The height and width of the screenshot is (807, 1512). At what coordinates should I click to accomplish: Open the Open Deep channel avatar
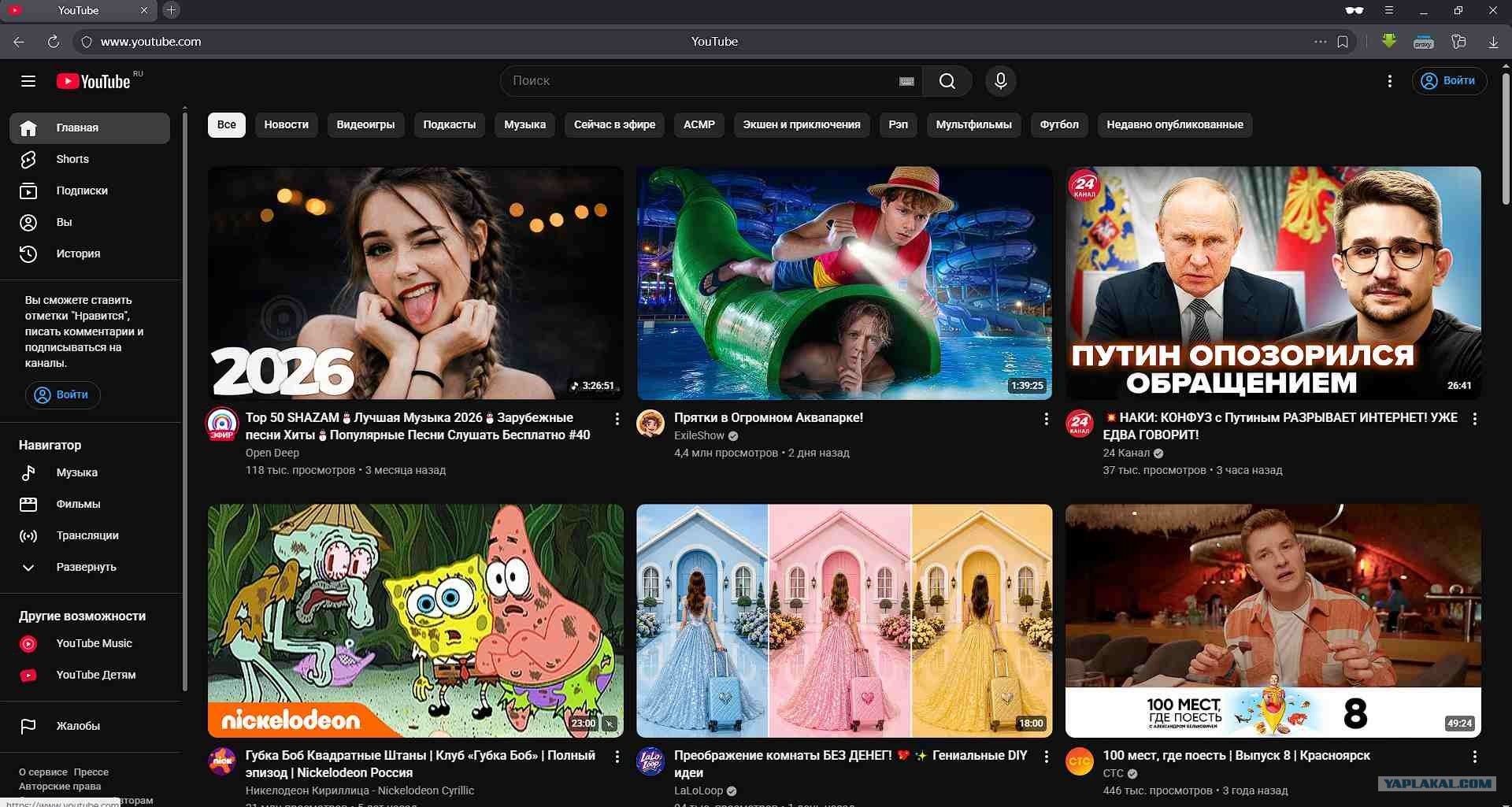[222, 424]
